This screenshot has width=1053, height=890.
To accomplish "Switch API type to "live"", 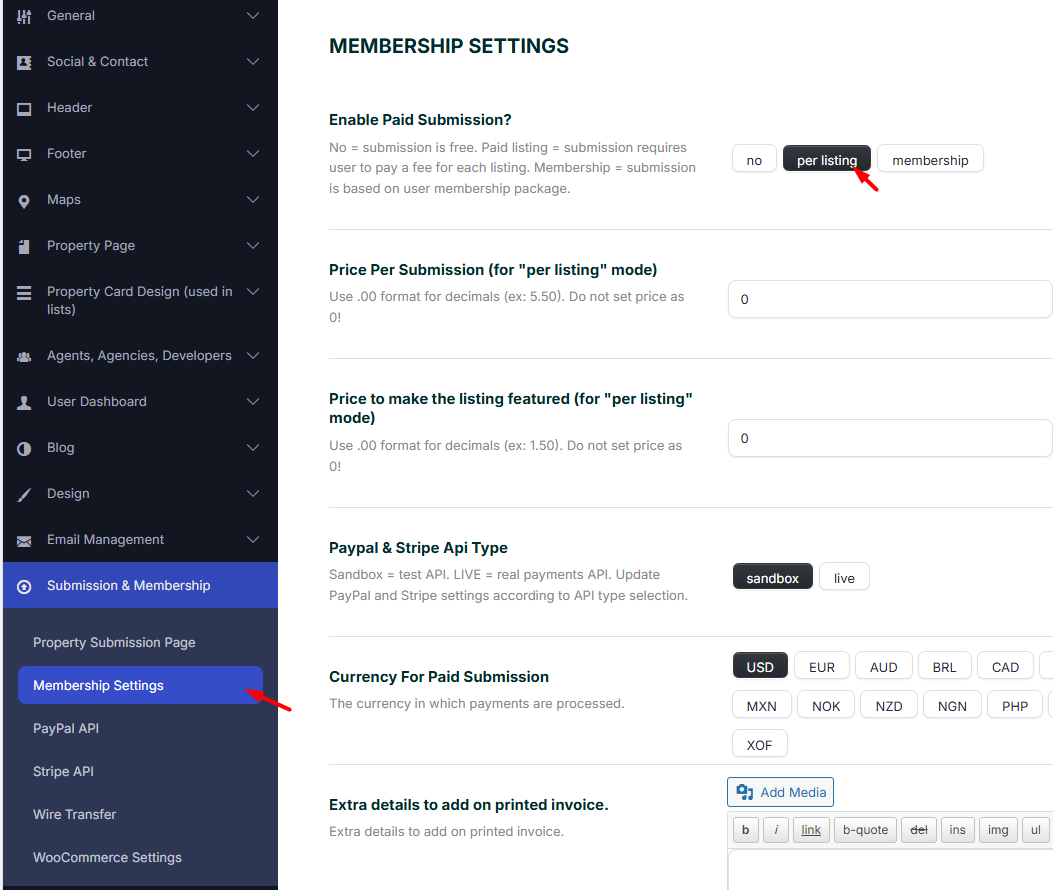I will pos(844,578).
